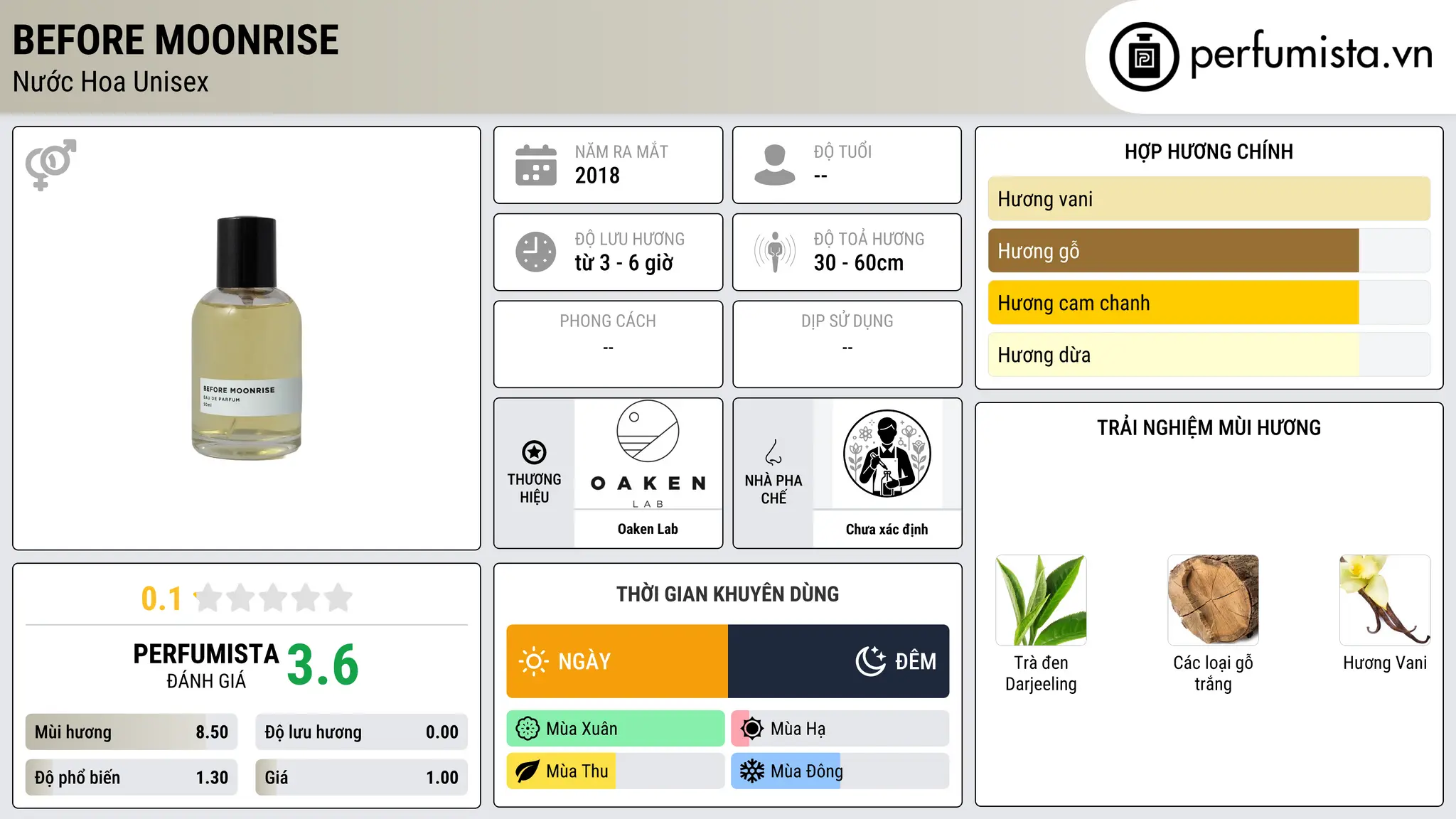Click the perfumista.vn bottle logo icon
Image resolution: width=1456 pixels, height=819 pixels.
coord(1144,57)
